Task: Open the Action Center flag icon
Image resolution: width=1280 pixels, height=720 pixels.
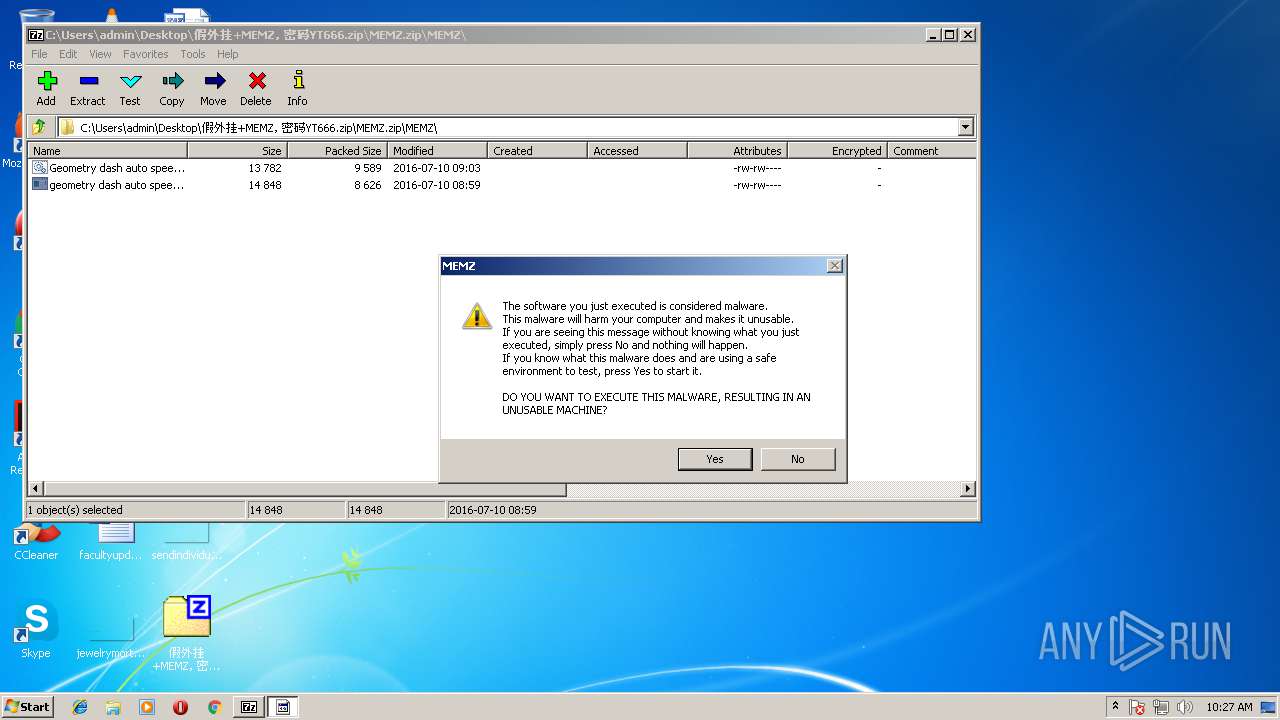Action: [x=1137, y=707]
